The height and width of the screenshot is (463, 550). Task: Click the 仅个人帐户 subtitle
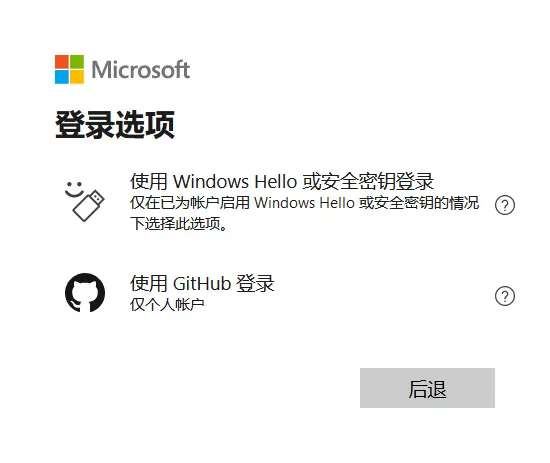(167, 304)
